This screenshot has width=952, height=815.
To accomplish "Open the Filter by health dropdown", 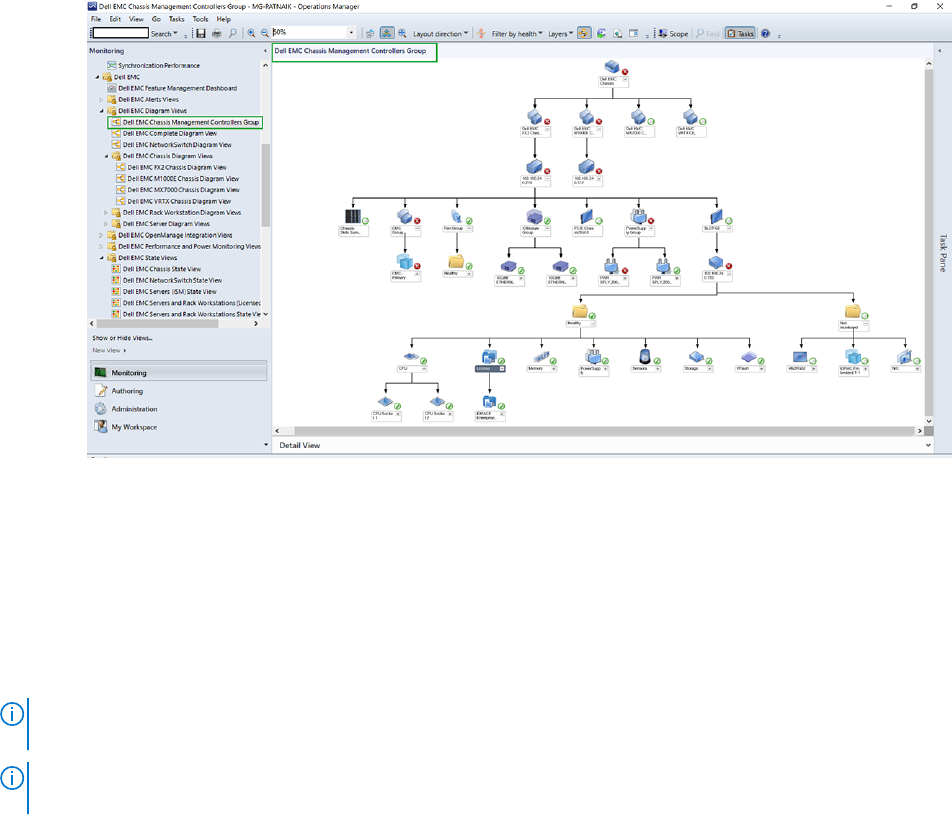I will pyautogui.click(x=517, y=34).
